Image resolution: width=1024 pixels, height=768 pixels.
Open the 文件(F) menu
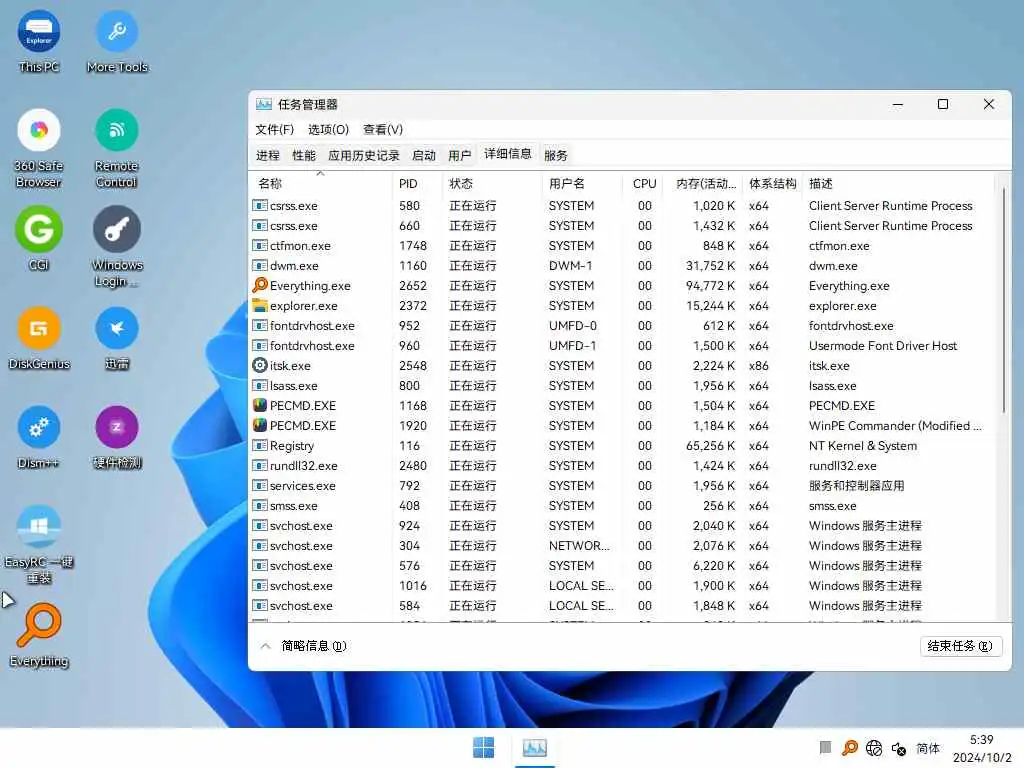(274, 129)
